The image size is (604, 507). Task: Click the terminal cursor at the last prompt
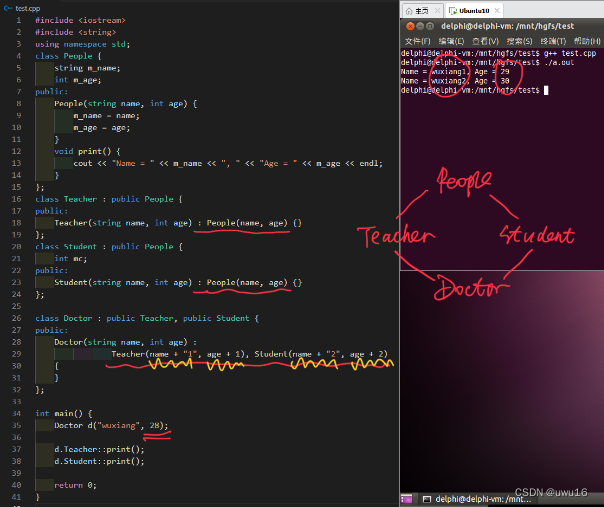tap(546, 91)
